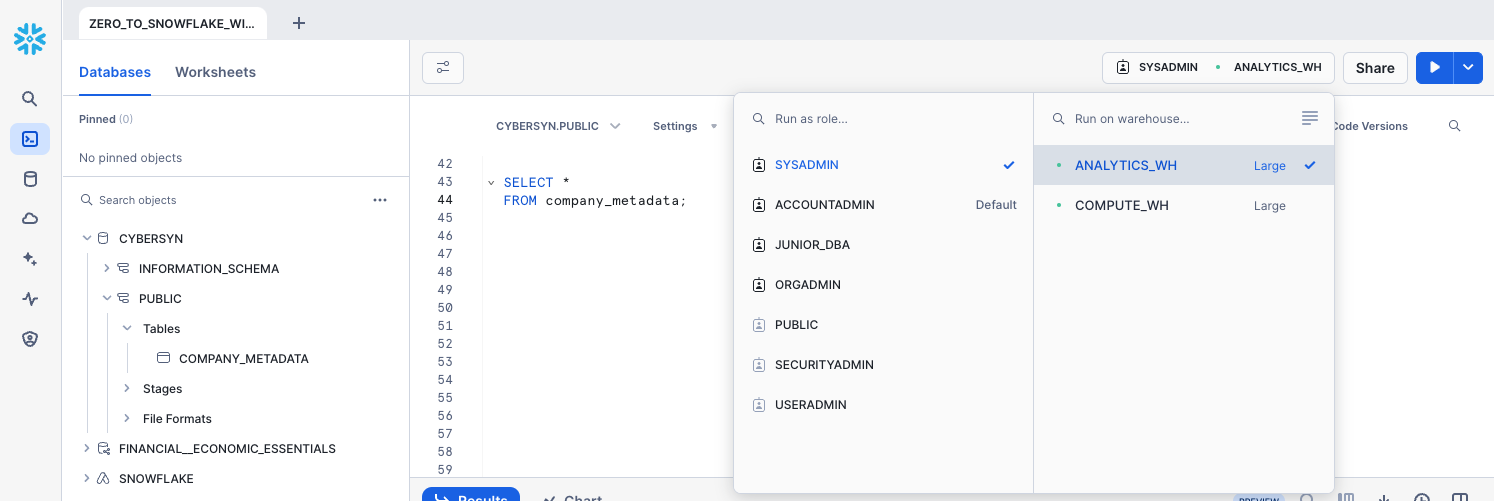Click the COMPANY_METADATA table icon
Image resolution: width=1494 pixels, height=501 pixels.
click(x=163, y=358)
